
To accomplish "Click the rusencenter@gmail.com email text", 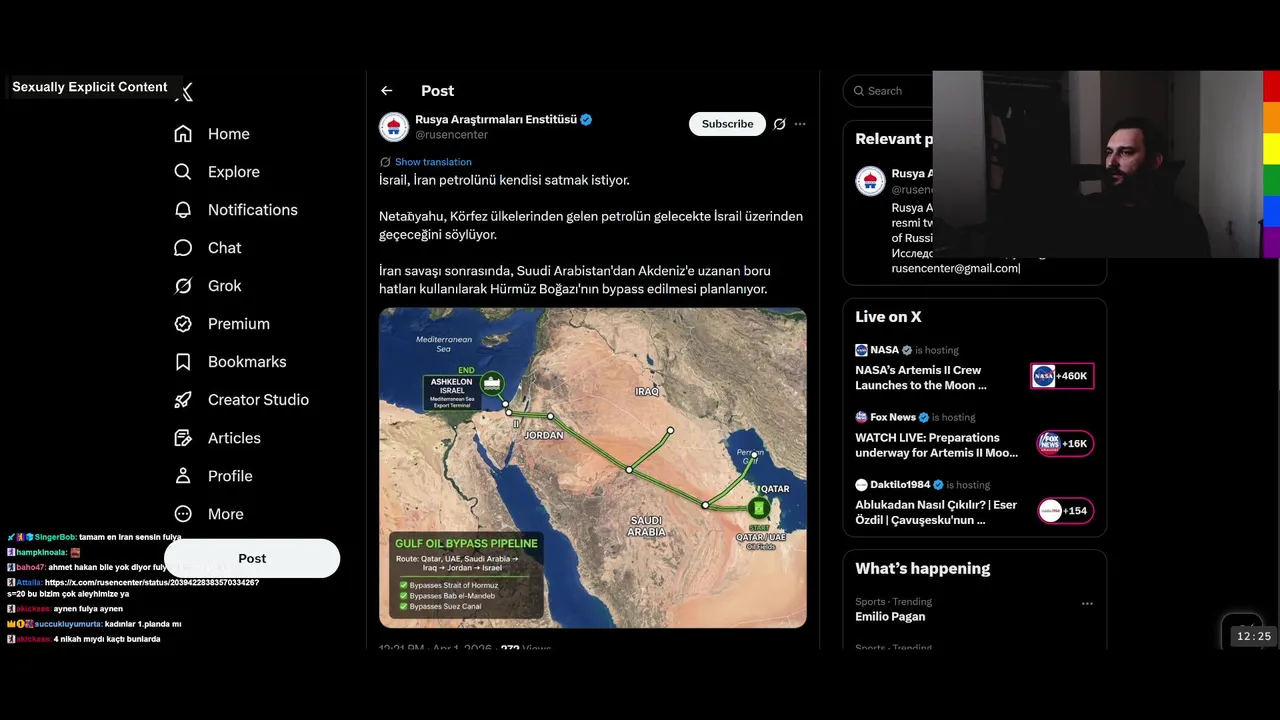I will click(x=955, y=268).
